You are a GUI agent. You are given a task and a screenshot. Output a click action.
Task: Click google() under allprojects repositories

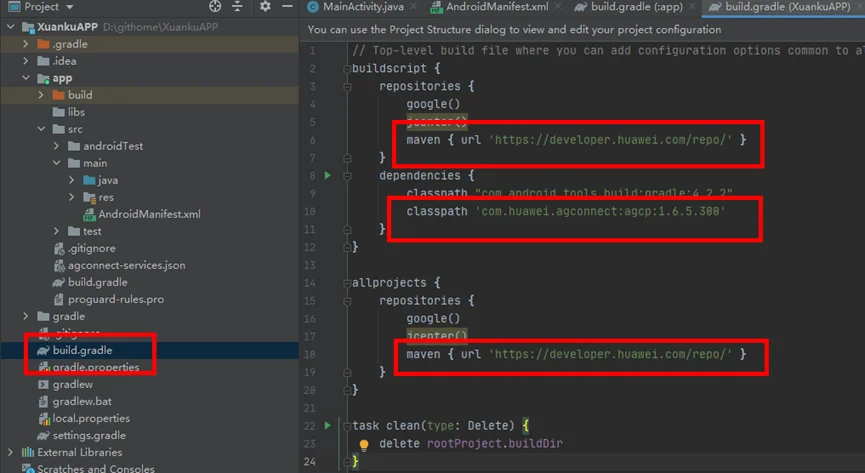point(433,318)
